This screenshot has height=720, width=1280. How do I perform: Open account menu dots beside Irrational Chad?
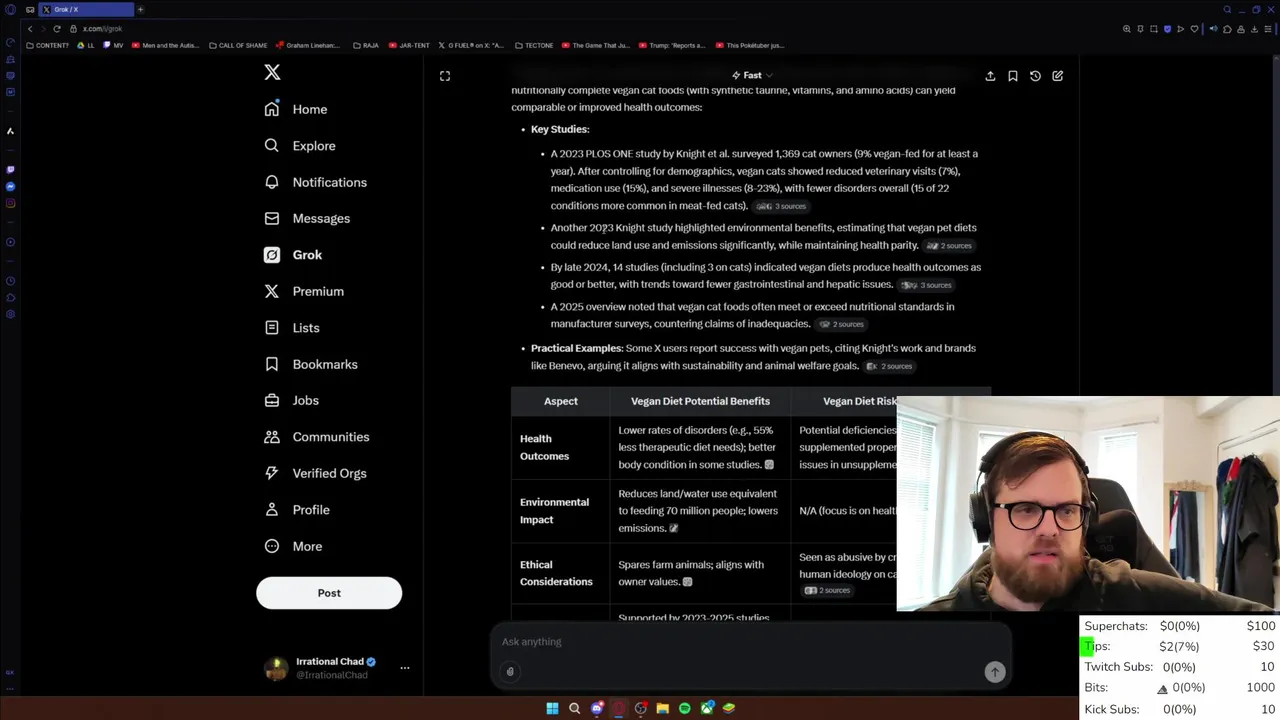(405, 667)
